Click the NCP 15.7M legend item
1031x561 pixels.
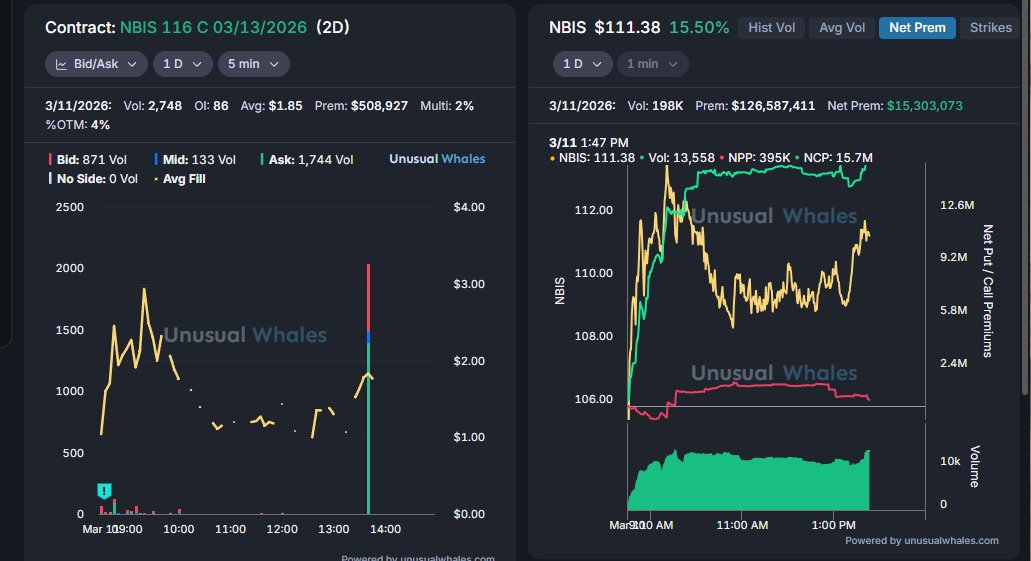(x=834, y=158)
